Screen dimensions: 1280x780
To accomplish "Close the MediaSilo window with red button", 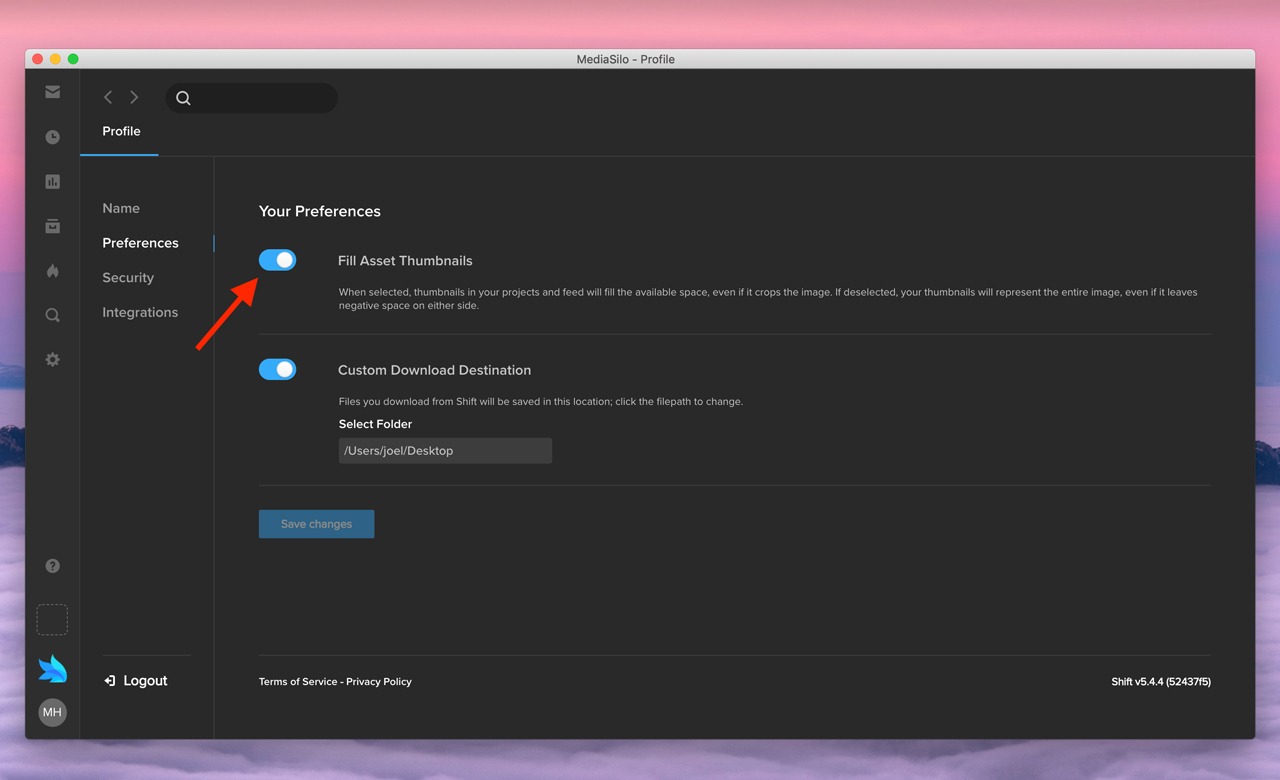I will click(38, 59).
